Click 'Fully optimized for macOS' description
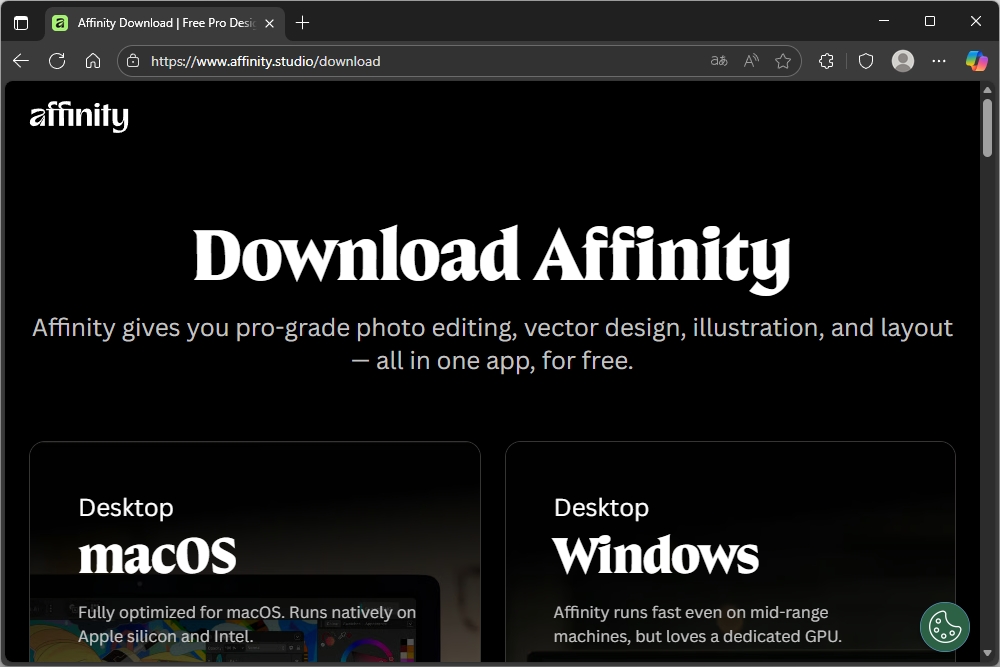 pos(247,624)
